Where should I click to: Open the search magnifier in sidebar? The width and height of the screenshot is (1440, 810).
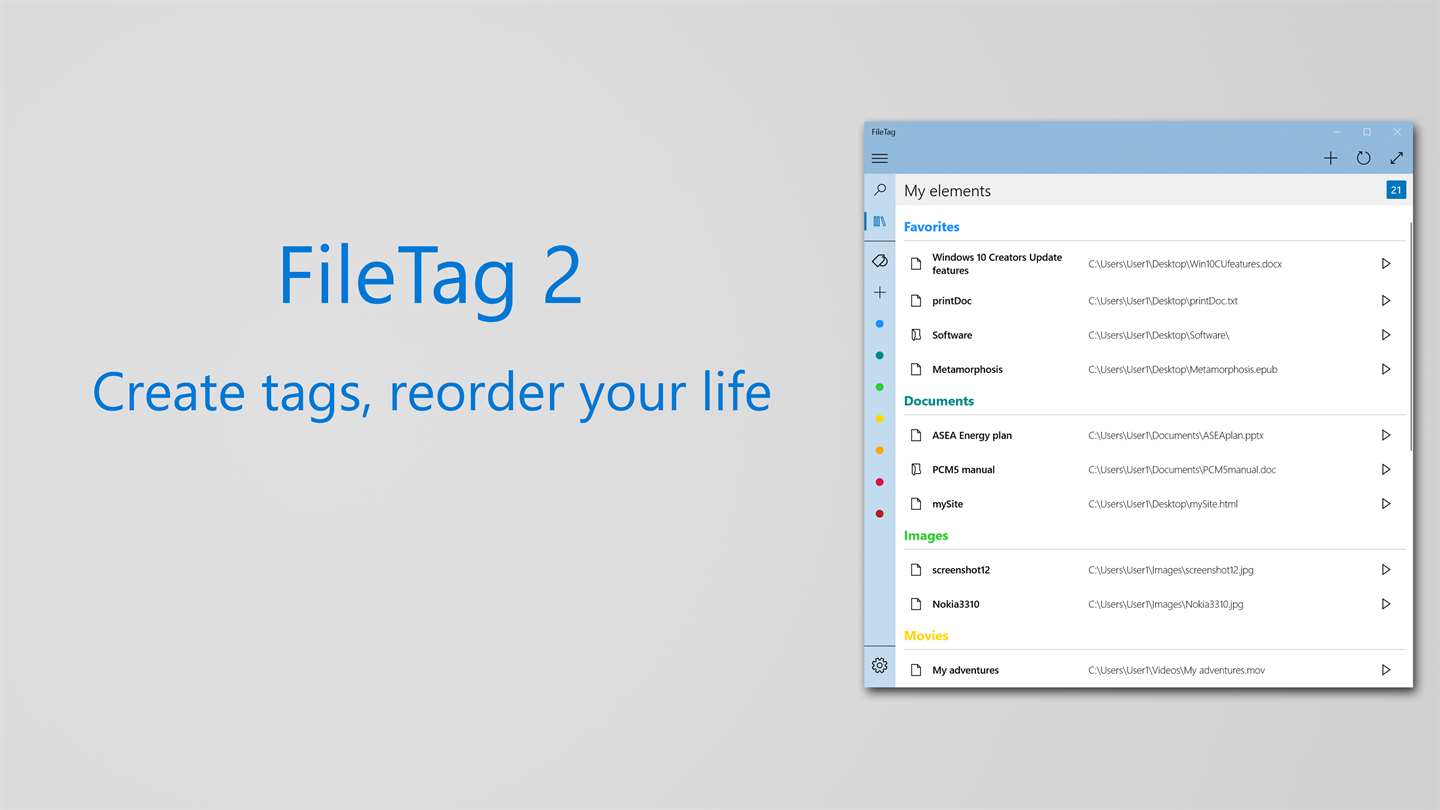coord(880,189)
